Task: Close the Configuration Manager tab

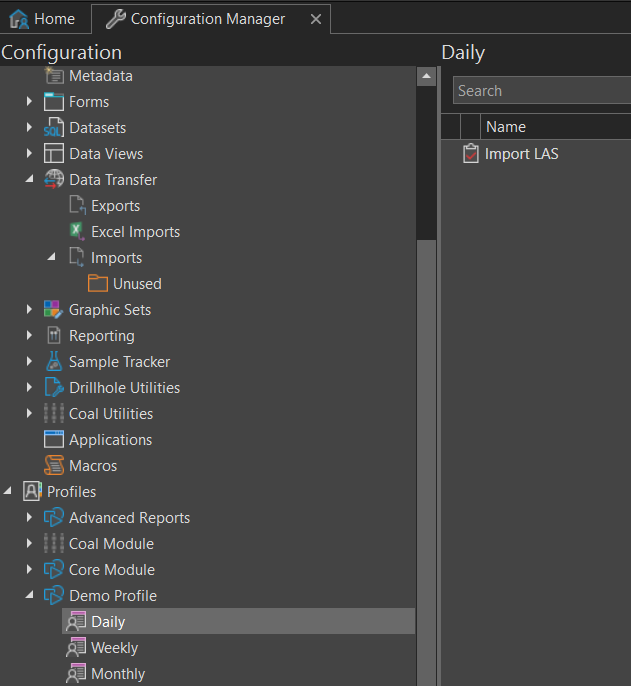Action: coord(316,19)
